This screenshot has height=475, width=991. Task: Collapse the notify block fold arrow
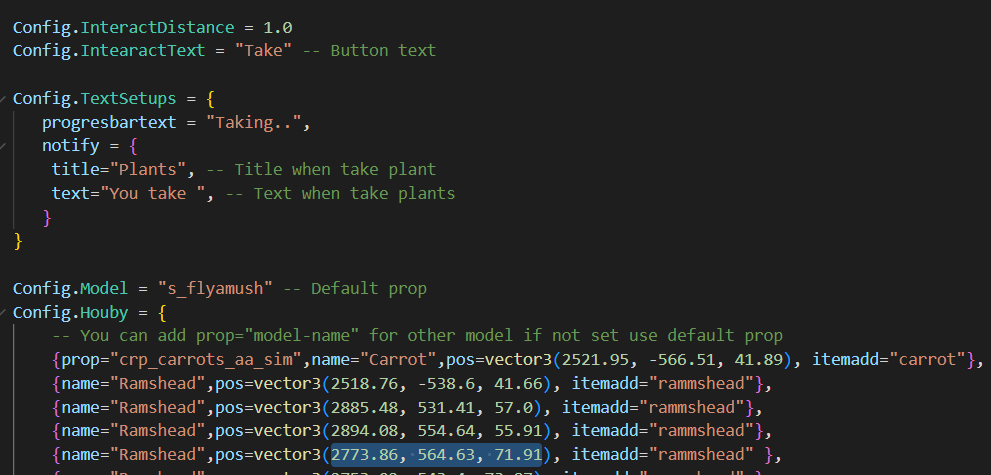[3, 146]
